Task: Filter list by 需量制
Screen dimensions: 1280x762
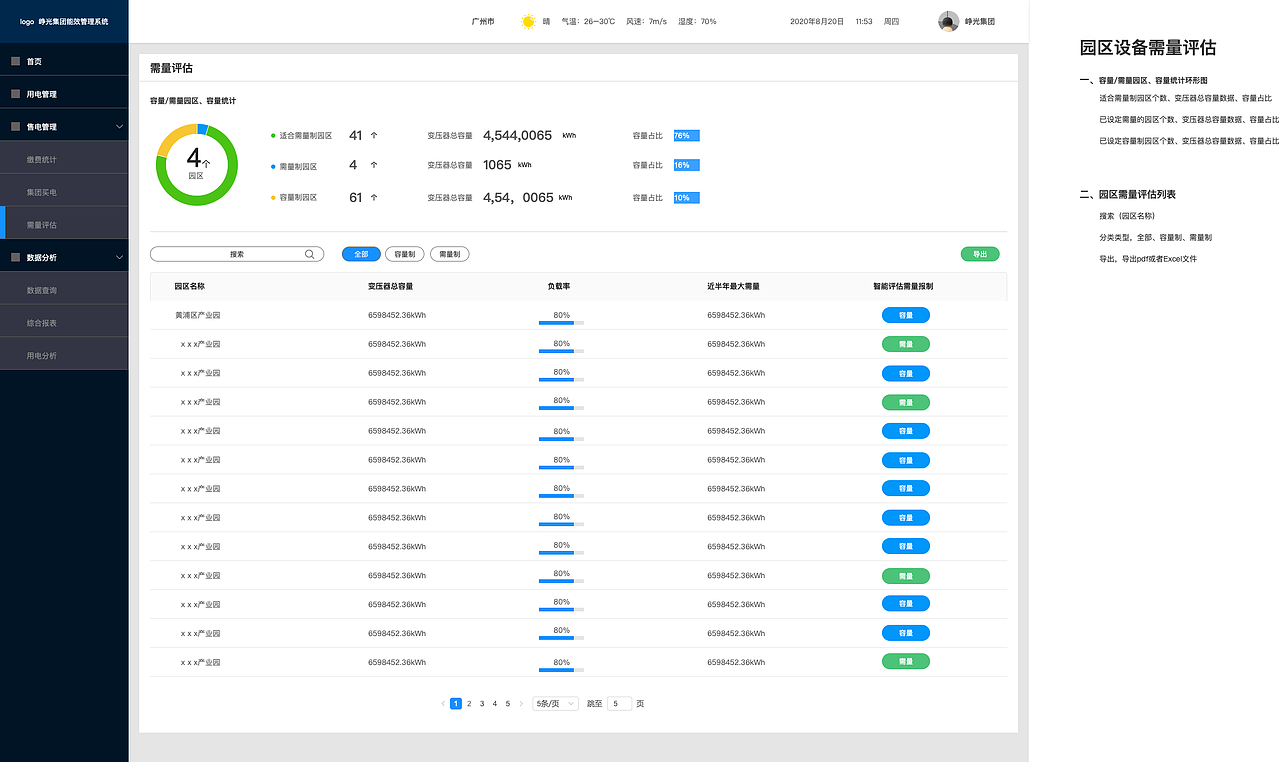Action: click(450, 254)
